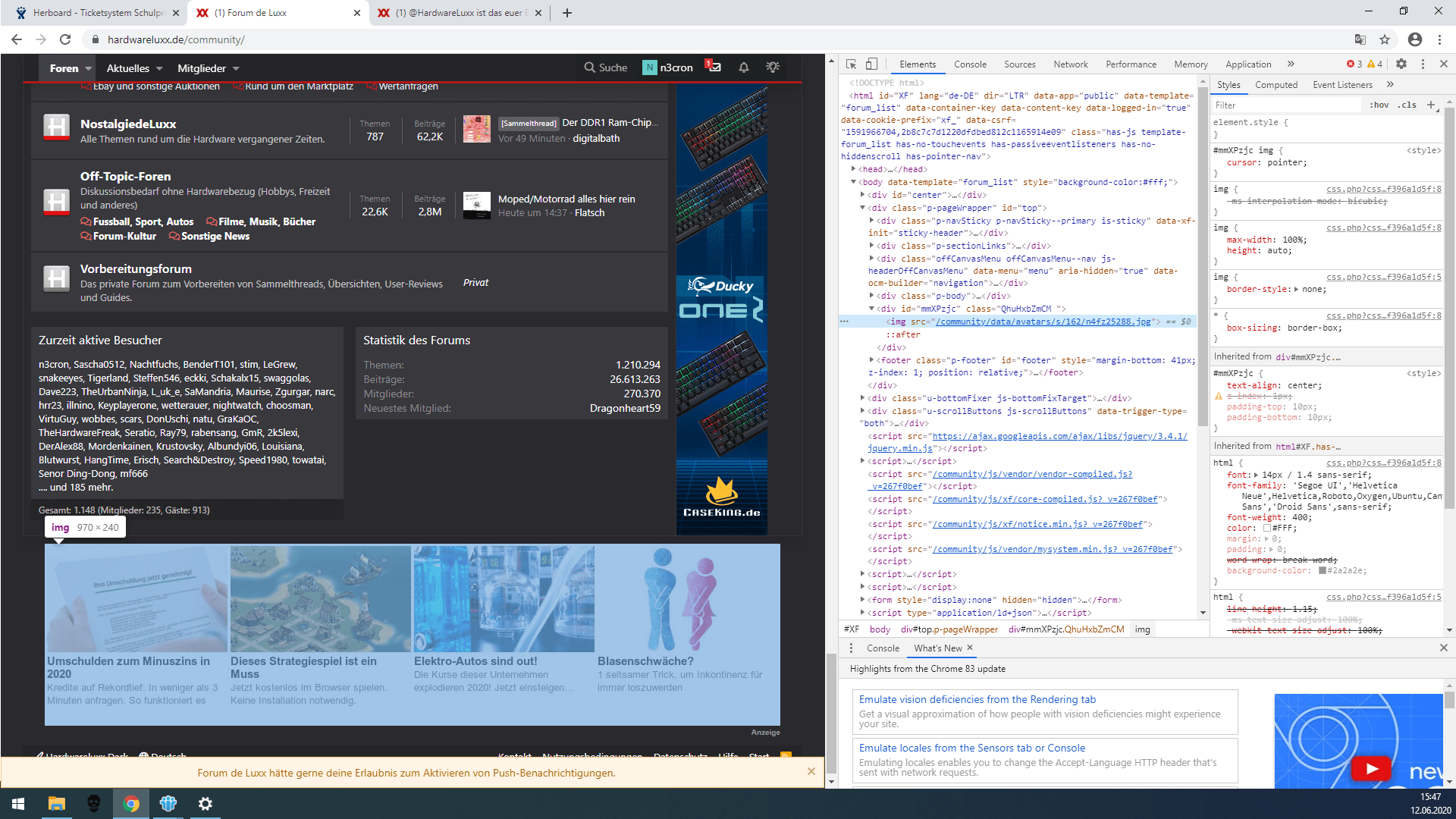Open Chrome profile account icon
Screen dimensions: 1456x819
[1415, 39]
